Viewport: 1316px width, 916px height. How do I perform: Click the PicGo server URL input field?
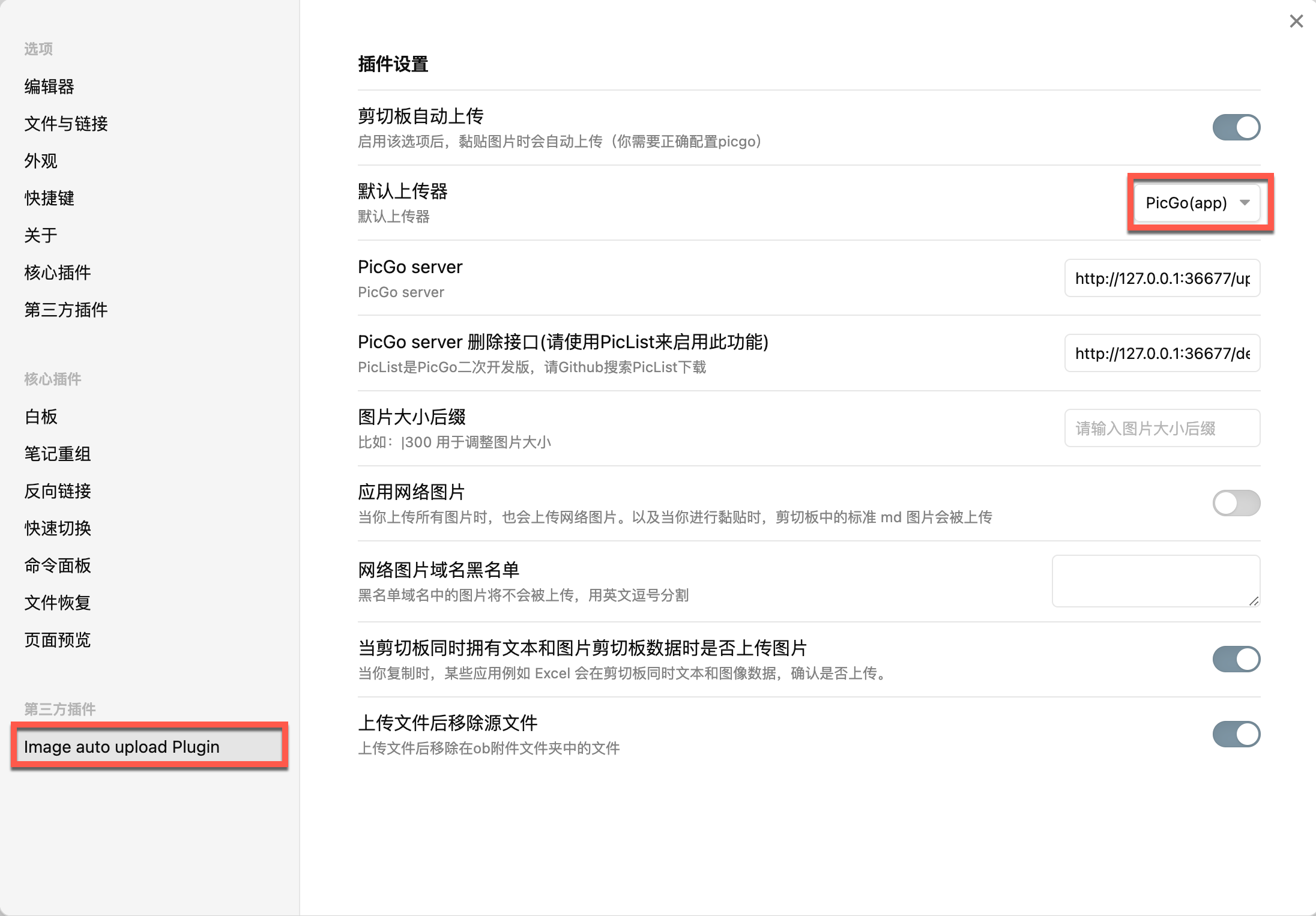[1162, 278]
